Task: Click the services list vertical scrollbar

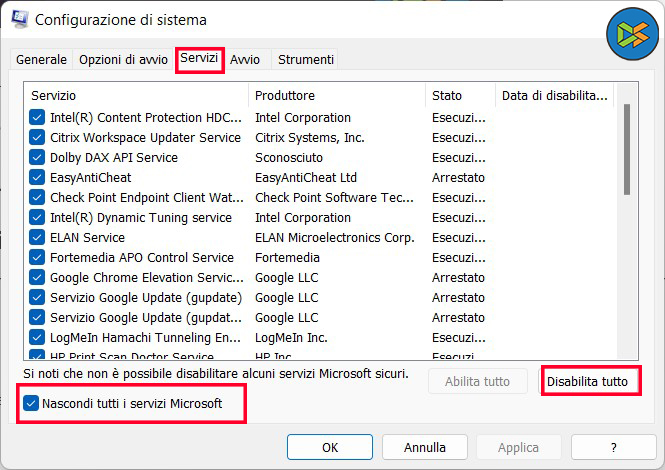Action: coord(627,150)
